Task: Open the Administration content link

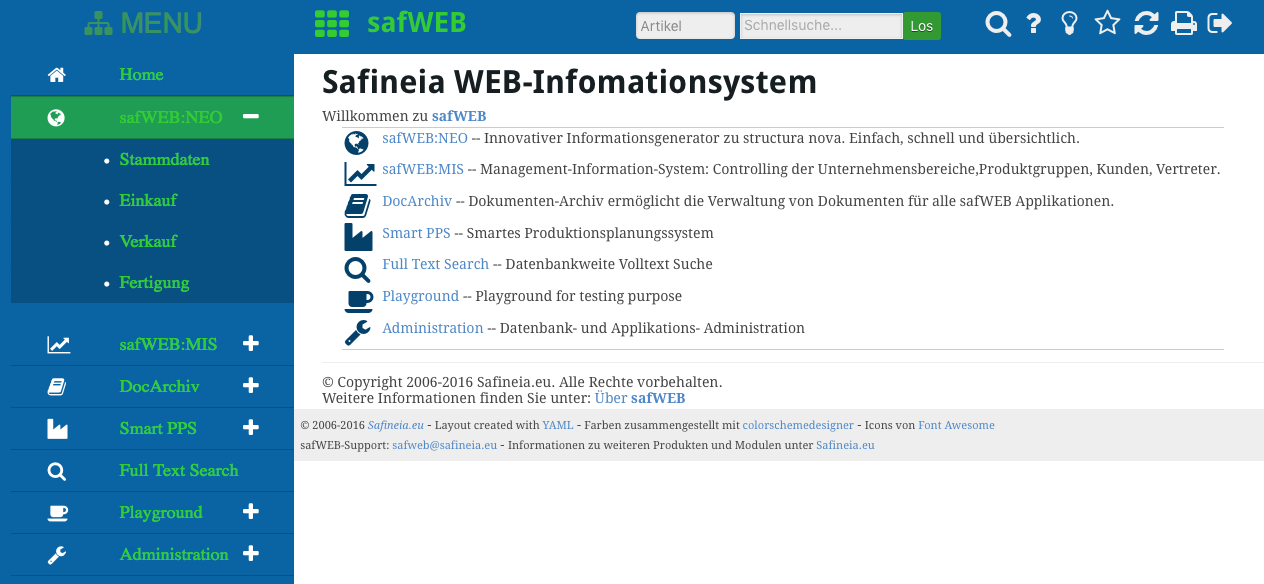Action: pyautogui.click(x=433, y=328)
